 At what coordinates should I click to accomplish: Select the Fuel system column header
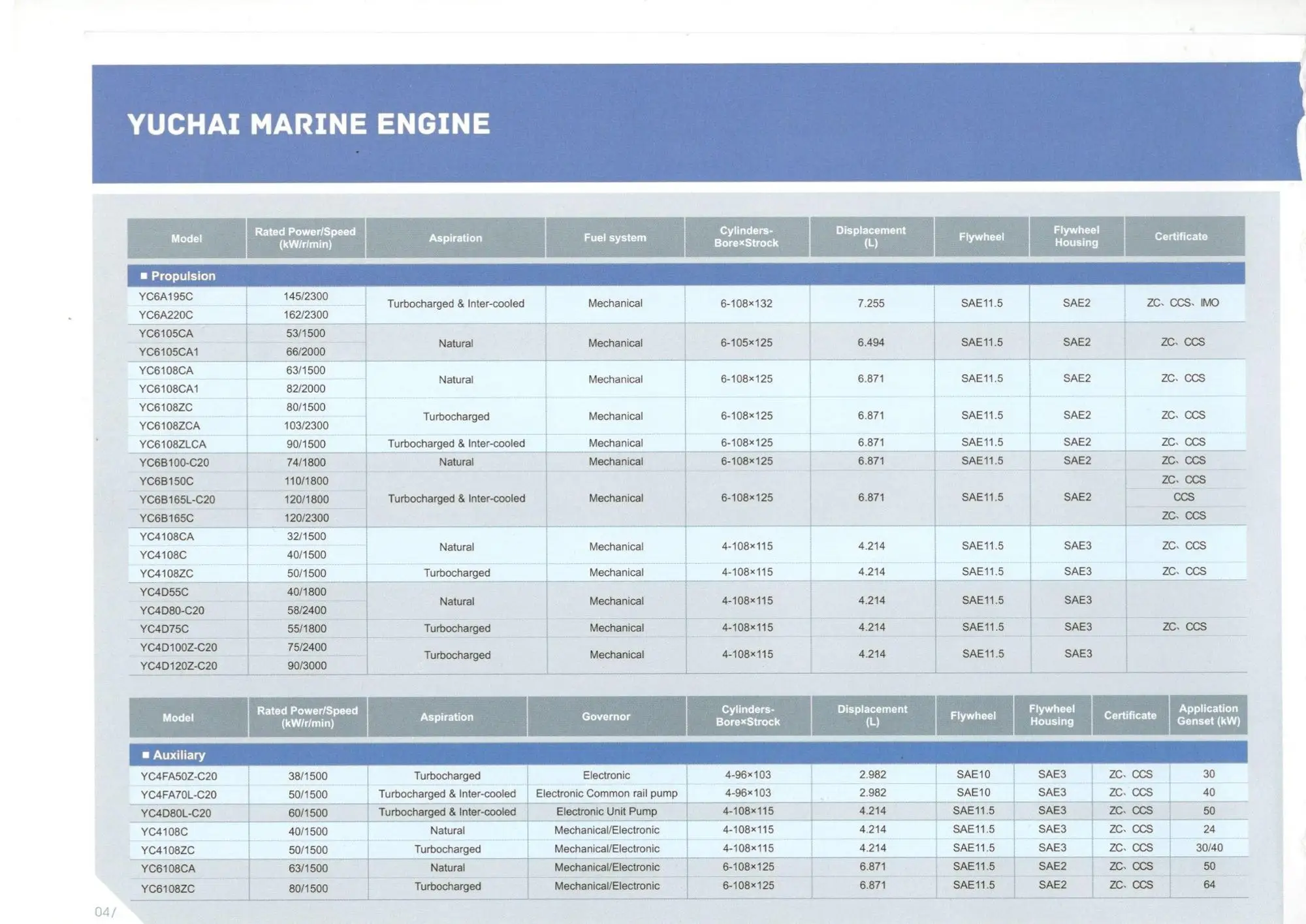point(614,238)
